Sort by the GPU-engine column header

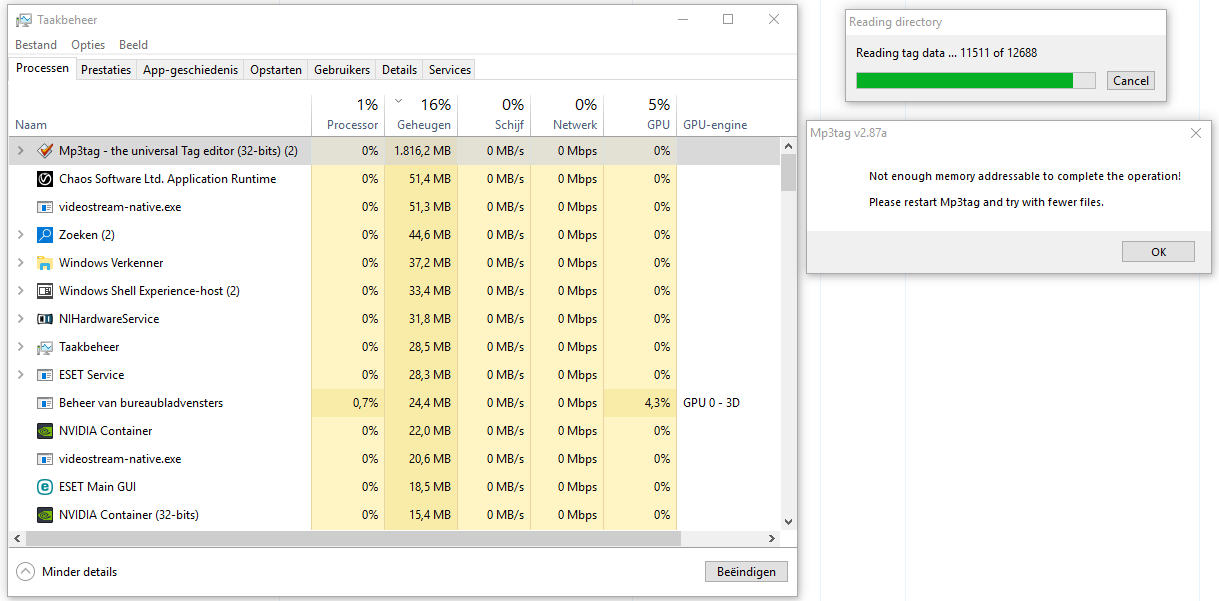coord(728,115)
